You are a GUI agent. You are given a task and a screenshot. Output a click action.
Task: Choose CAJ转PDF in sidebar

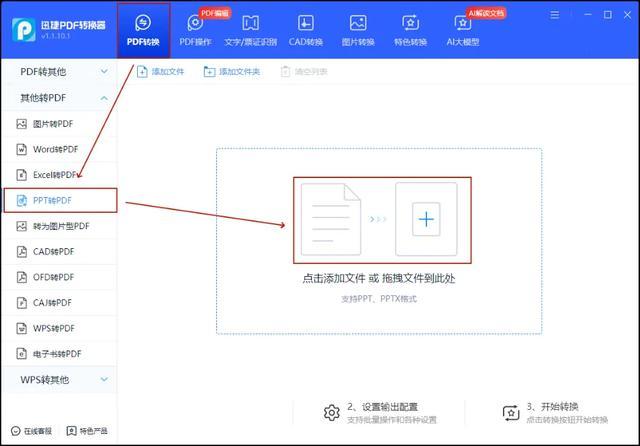tap(60, 303)
